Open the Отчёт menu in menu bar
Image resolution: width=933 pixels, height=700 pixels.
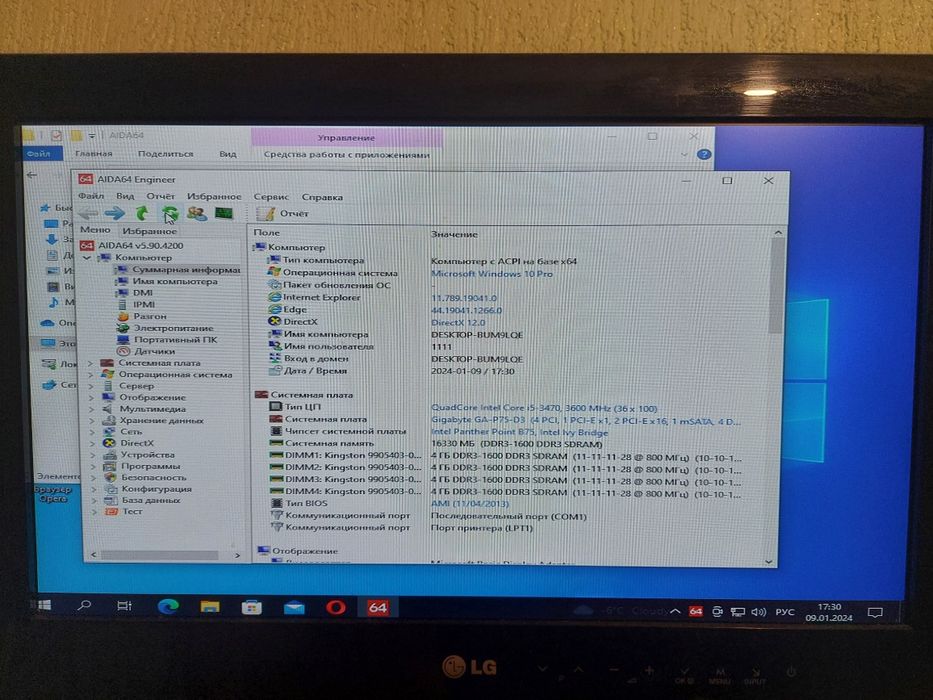click(161, 196)
